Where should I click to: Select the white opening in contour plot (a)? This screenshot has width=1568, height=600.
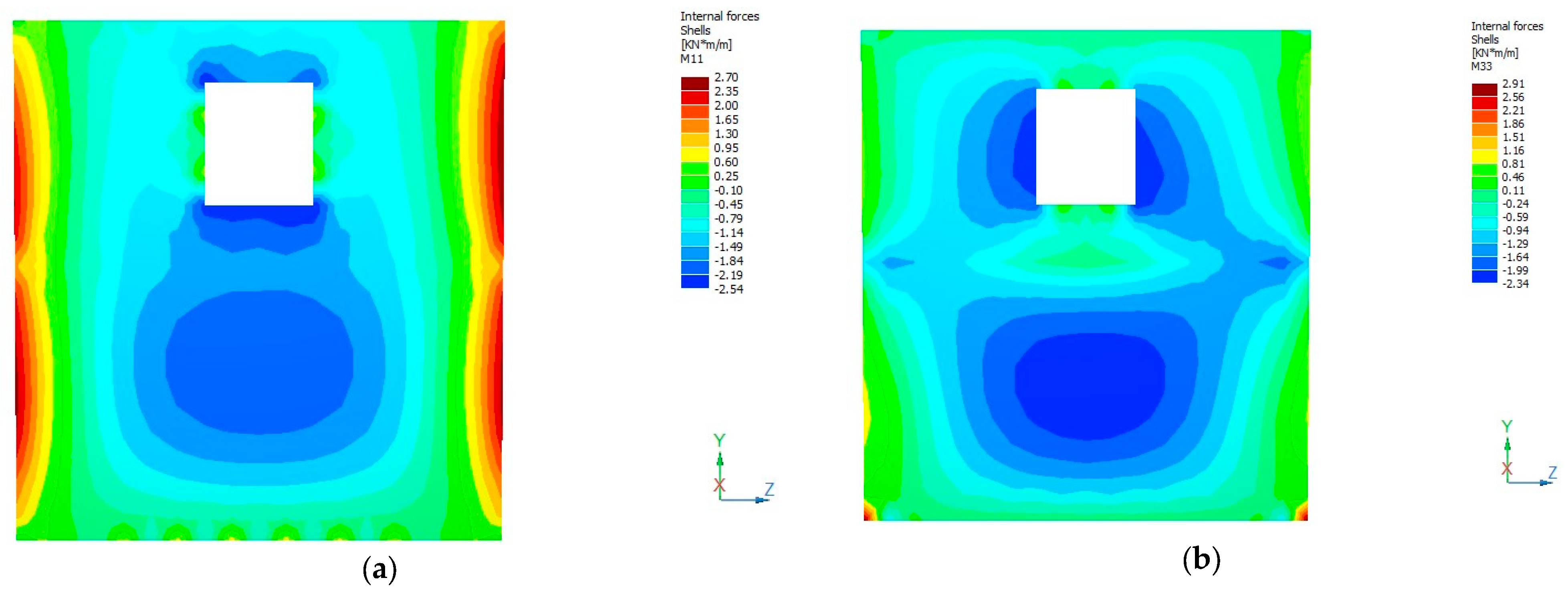(x=259, y=144)
